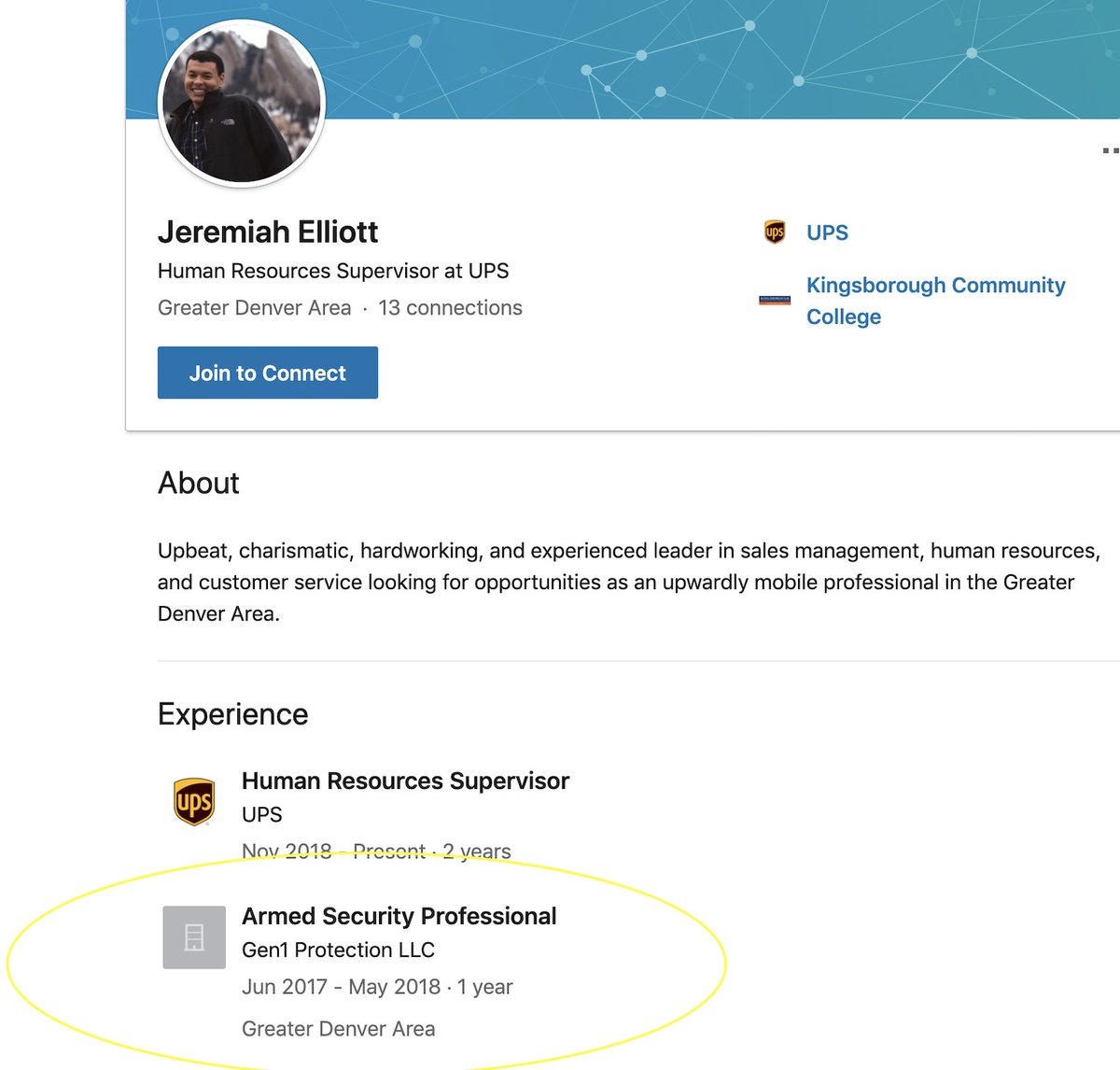Click 'Gen1 Protection LLC' company name
This screenshot has width=1120, height=1070.
[x=338, y=950]
